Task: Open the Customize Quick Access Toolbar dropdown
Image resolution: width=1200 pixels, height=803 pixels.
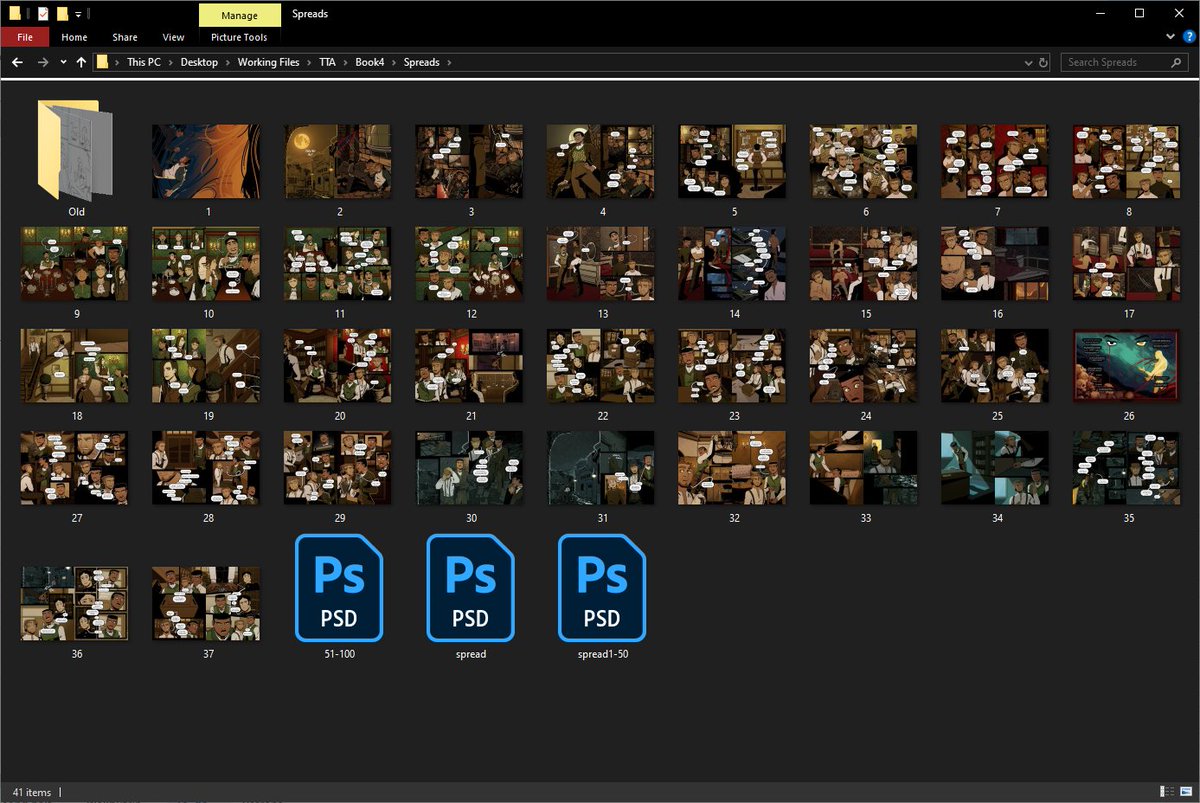Action: [78, 14]
